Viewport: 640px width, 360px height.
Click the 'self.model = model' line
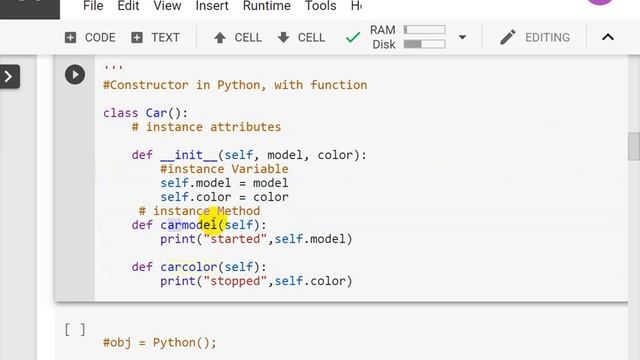(x=224, y=183)
